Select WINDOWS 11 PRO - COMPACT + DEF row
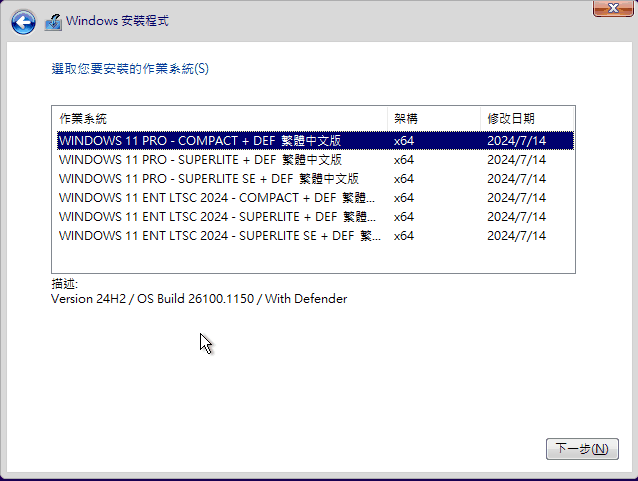The width and height of the screenshot is (638, 481). pyautogui.click(x=315, y=141)
